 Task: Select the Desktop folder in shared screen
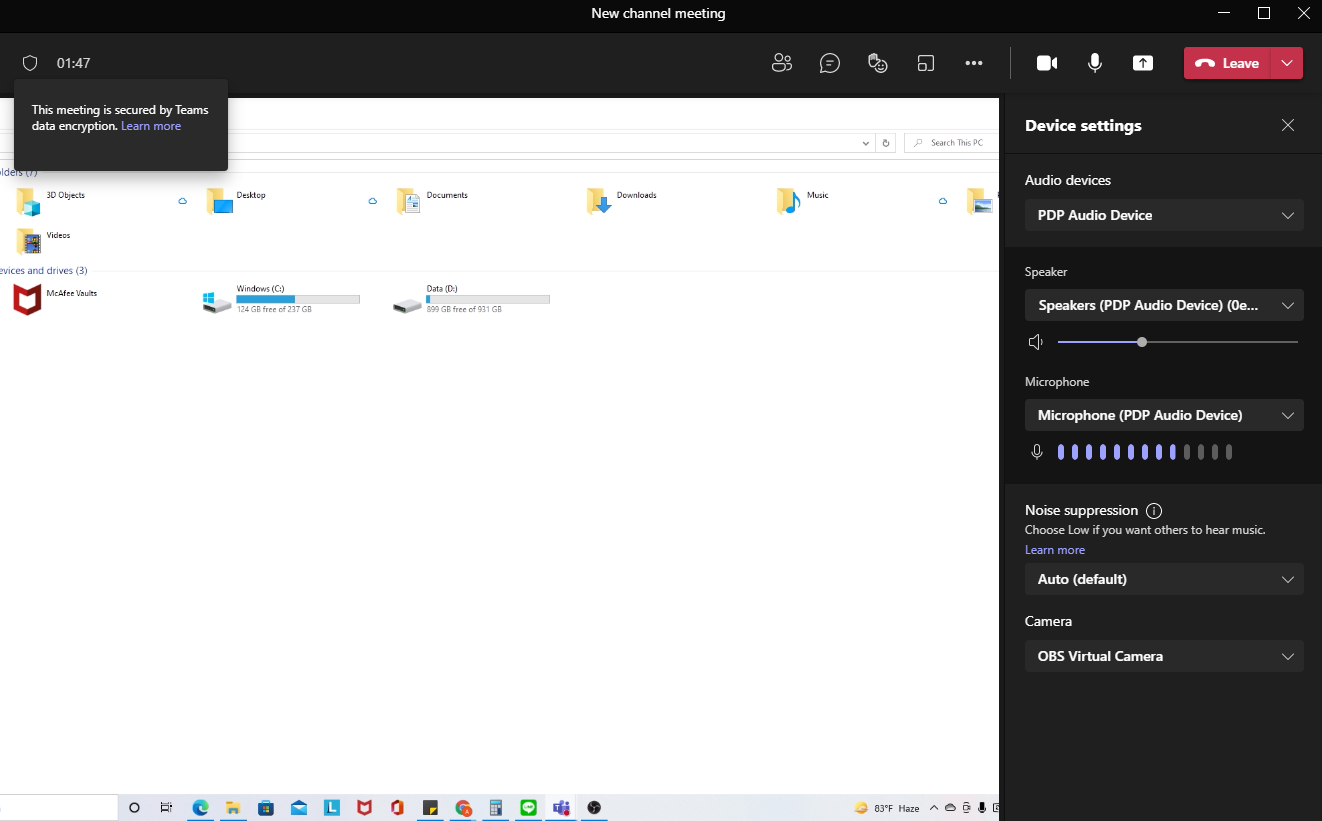tap(236, 200)
